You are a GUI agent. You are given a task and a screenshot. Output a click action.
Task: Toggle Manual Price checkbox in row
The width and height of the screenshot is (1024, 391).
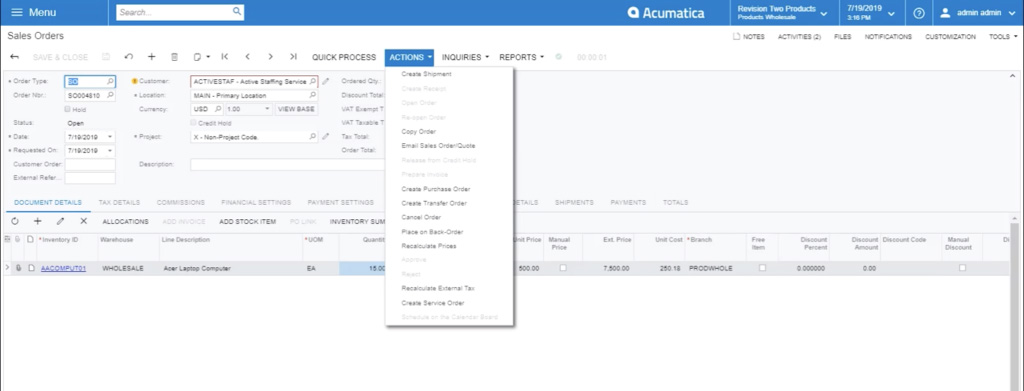(x=563, y=268)
